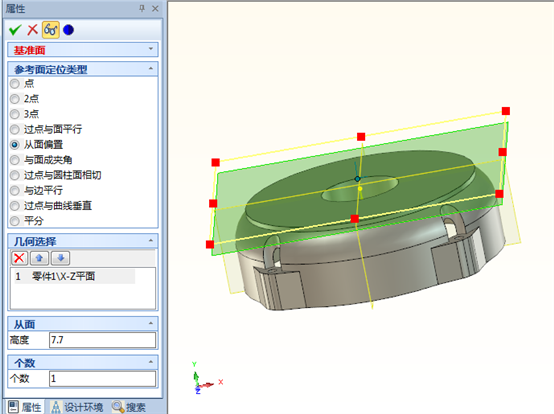Viewport: 554px width, 414px height.
Task: Switch to the 设计环境 tab
Action: (x=76, y=407)
